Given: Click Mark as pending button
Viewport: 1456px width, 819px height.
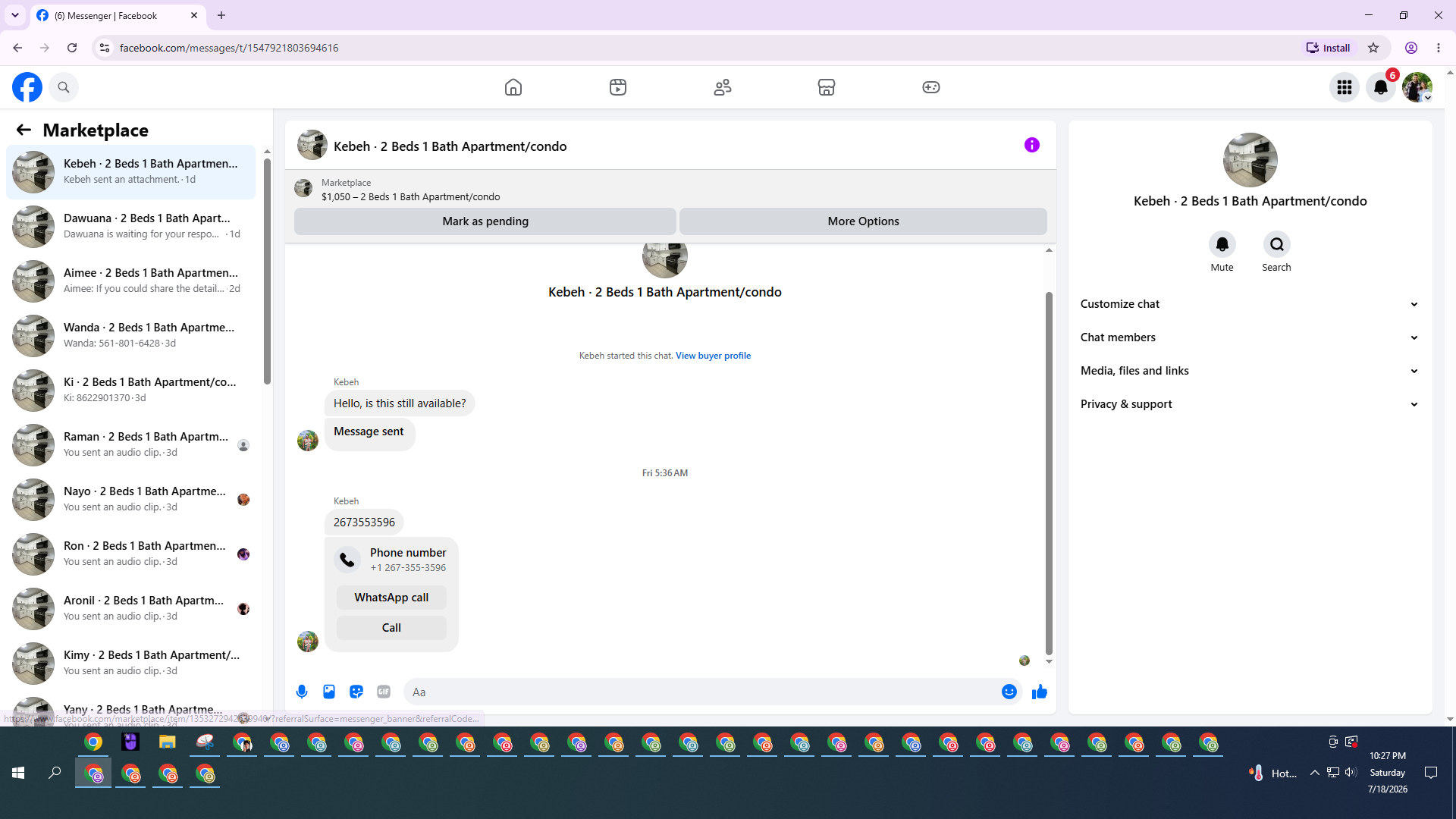Looking at the screenshot, I should click(485, 221).
